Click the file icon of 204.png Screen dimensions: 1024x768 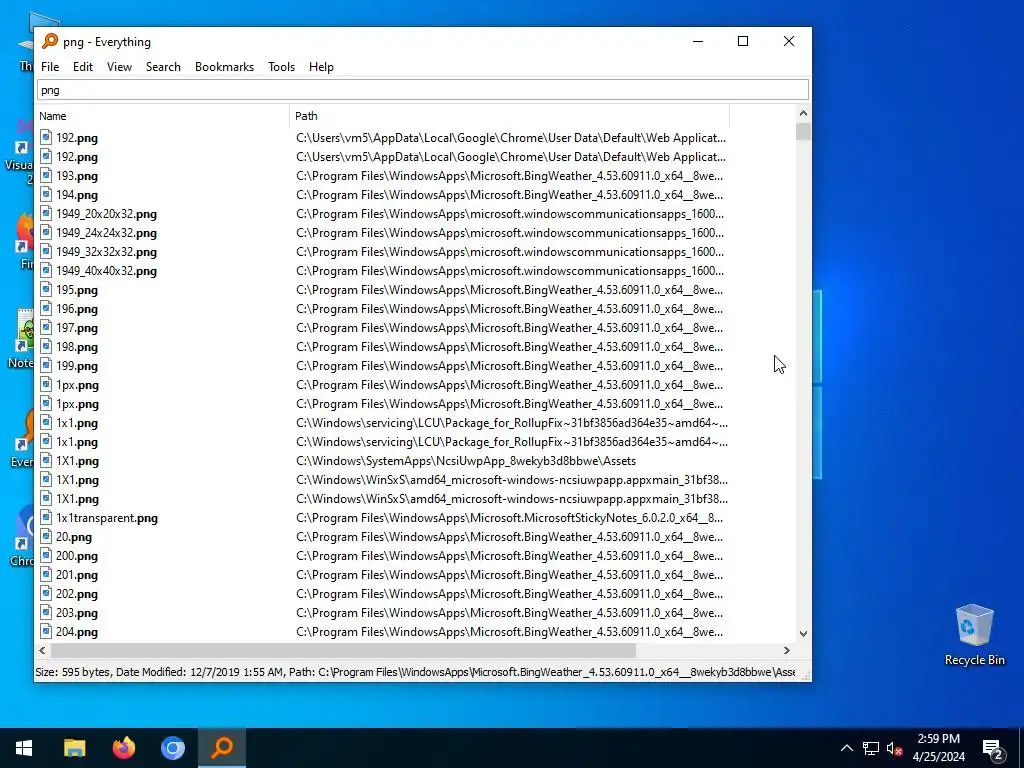[x=46, y=631]
